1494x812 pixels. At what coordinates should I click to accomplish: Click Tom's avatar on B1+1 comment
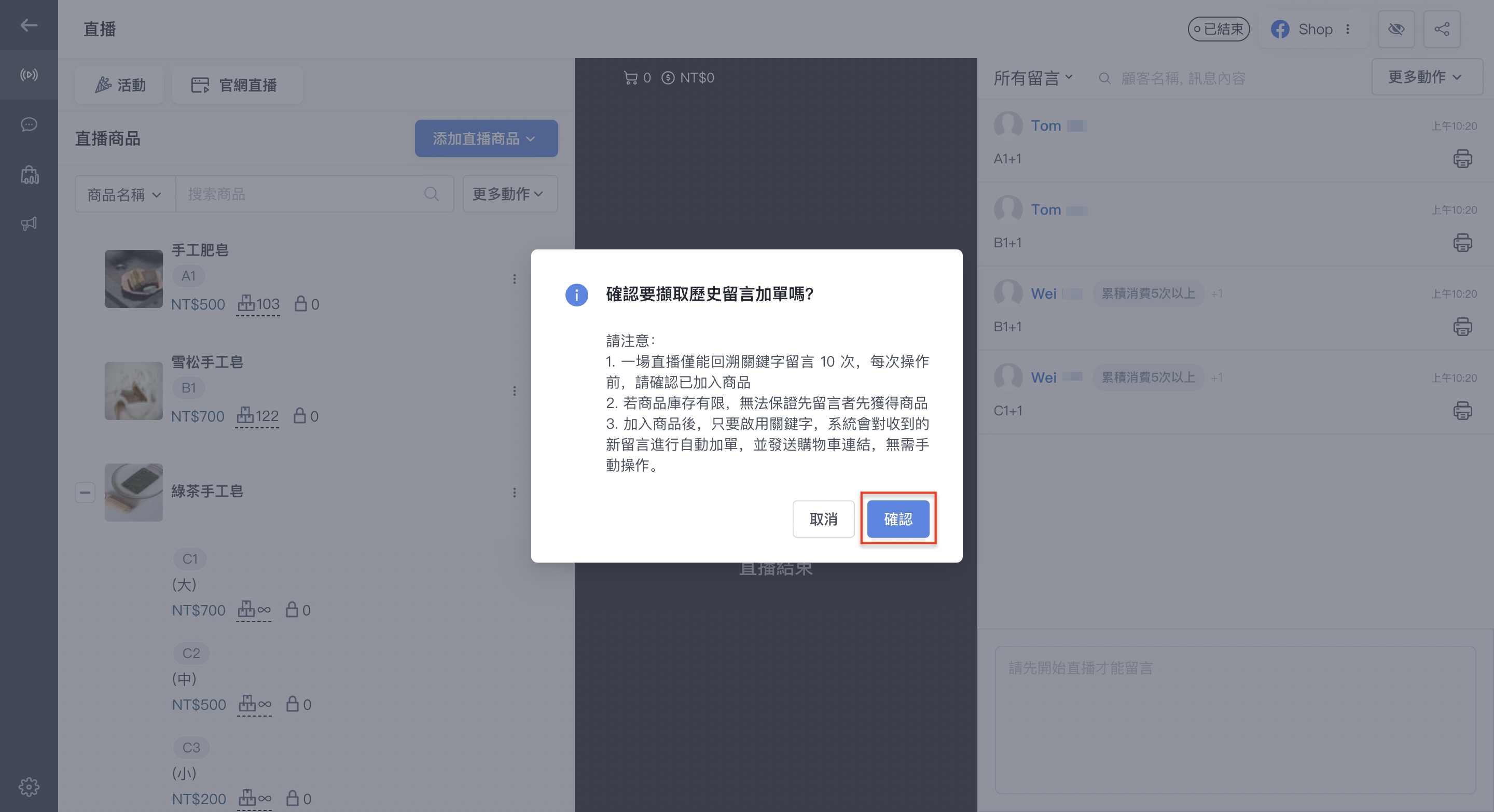click(x=1008, y=209)
